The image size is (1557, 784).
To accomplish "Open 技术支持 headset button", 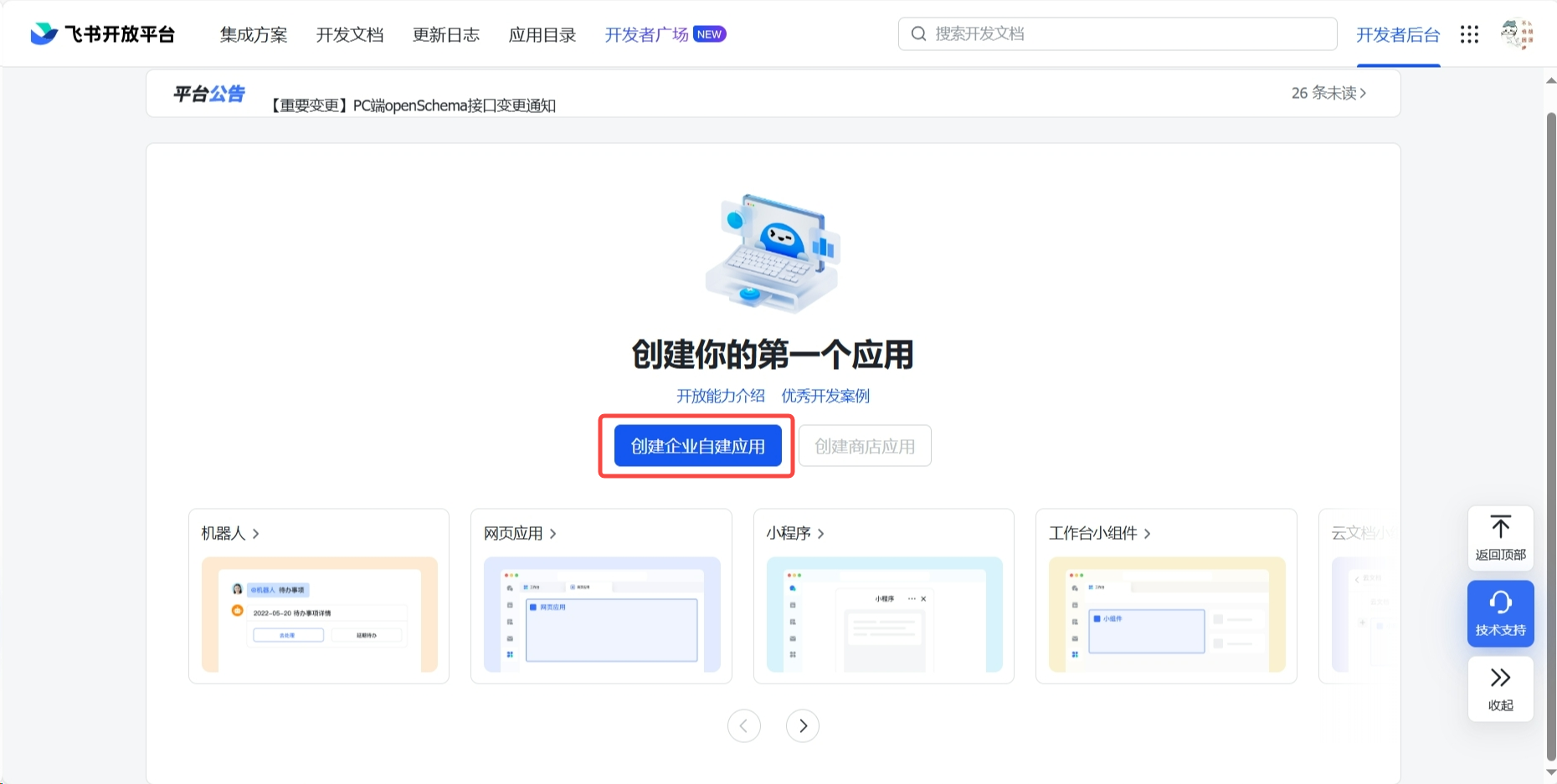I will click(x=1501, y=613).
